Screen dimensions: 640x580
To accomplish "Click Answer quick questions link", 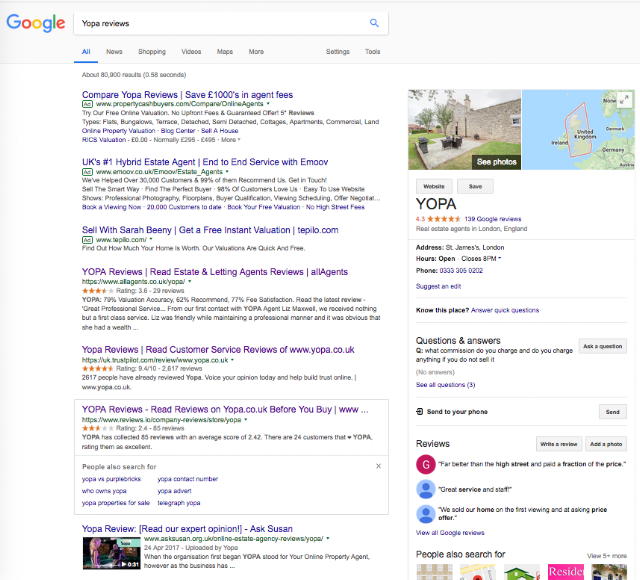I will pyautogui.click(x=505, y=310).
